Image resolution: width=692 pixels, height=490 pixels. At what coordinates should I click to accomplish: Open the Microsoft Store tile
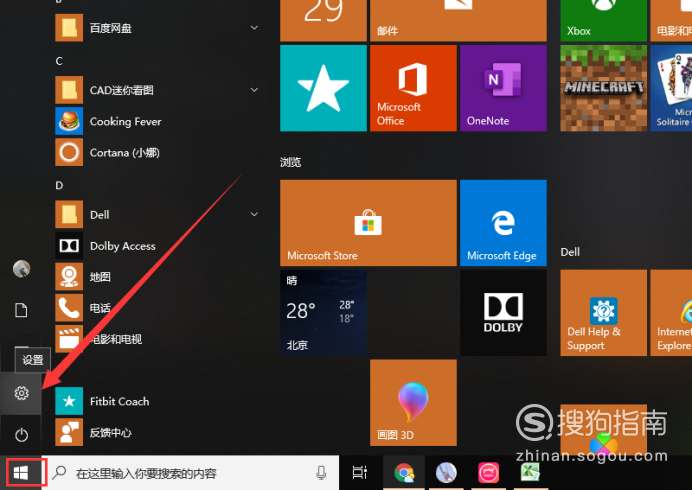368,222
